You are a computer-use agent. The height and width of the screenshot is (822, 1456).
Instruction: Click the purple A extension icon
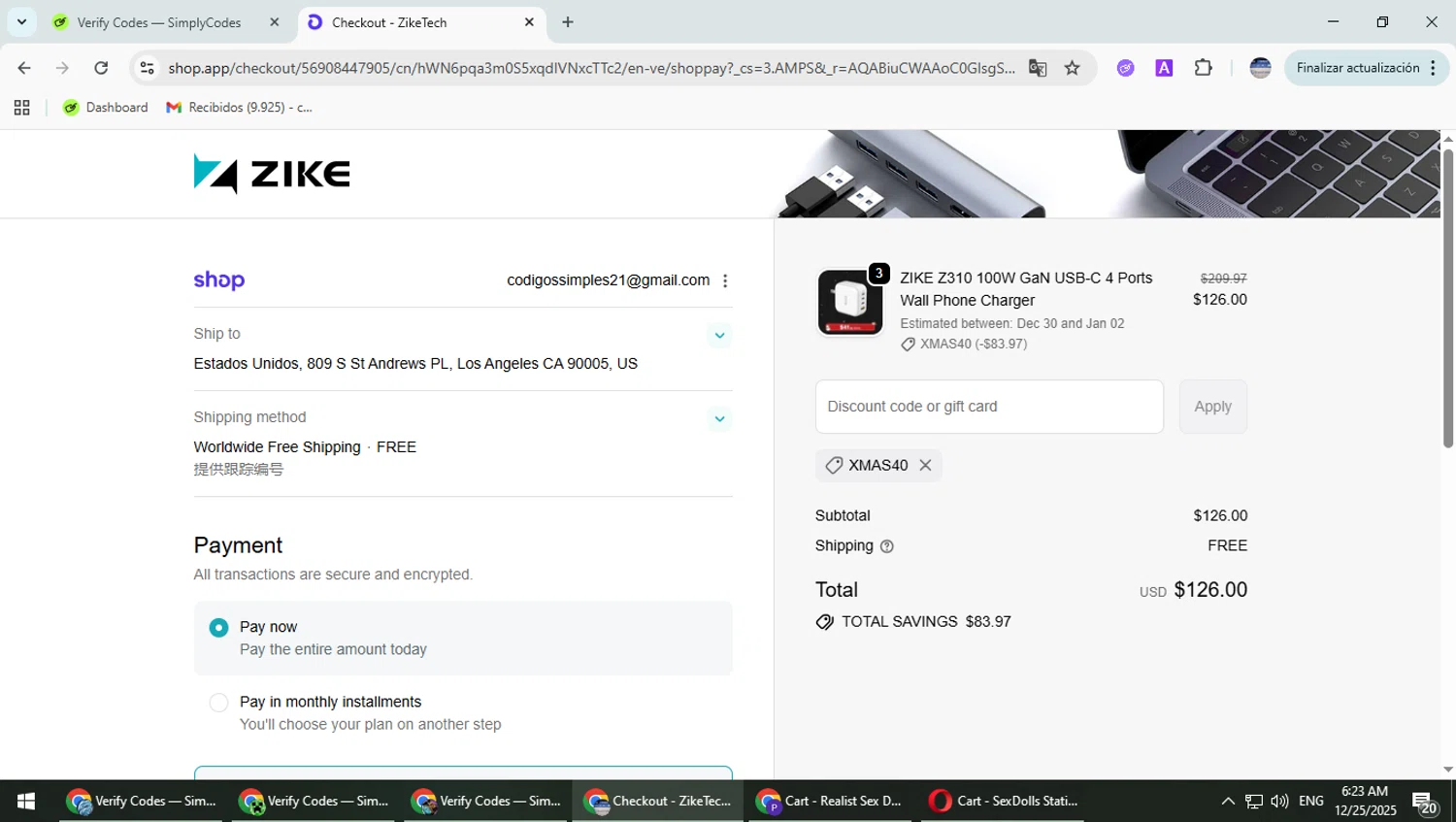click(x=1164, y=68)
